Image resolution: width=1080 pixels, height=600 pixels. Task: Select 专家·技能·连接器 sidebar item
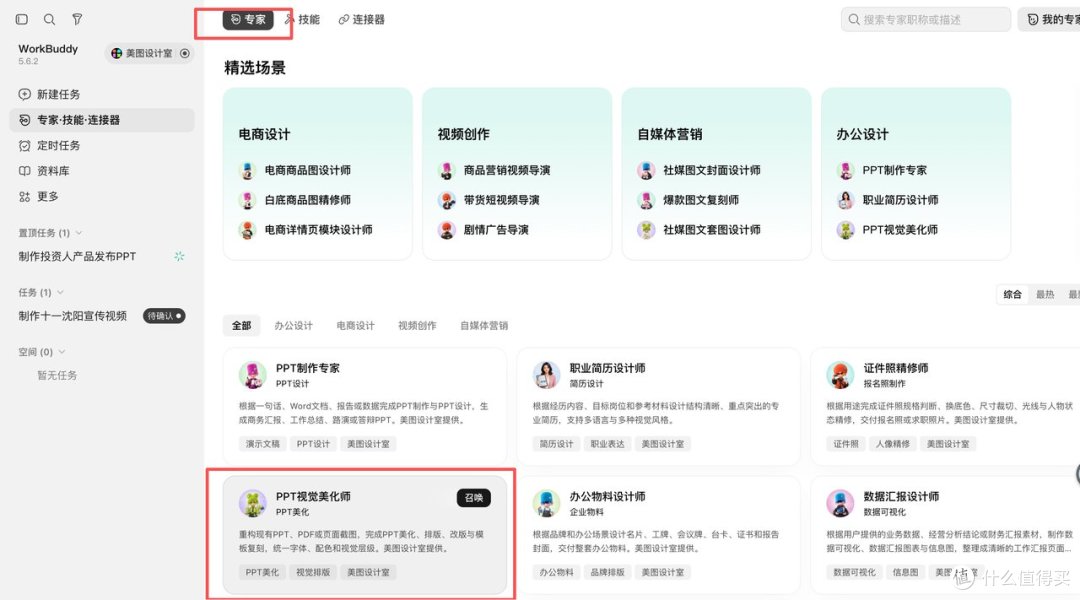pos(102,120)
